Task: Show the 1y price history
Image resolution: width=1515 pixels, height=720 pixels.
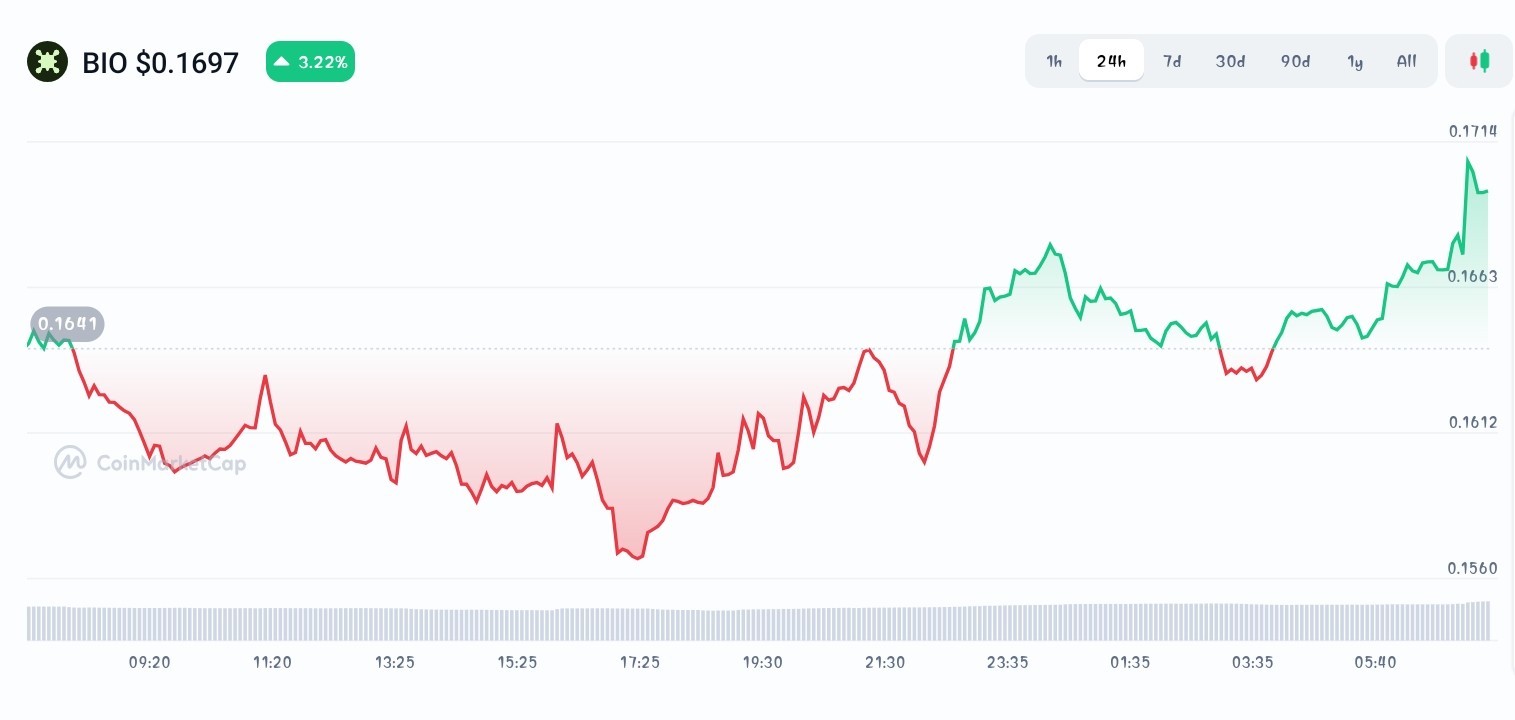Action: 1355,61
